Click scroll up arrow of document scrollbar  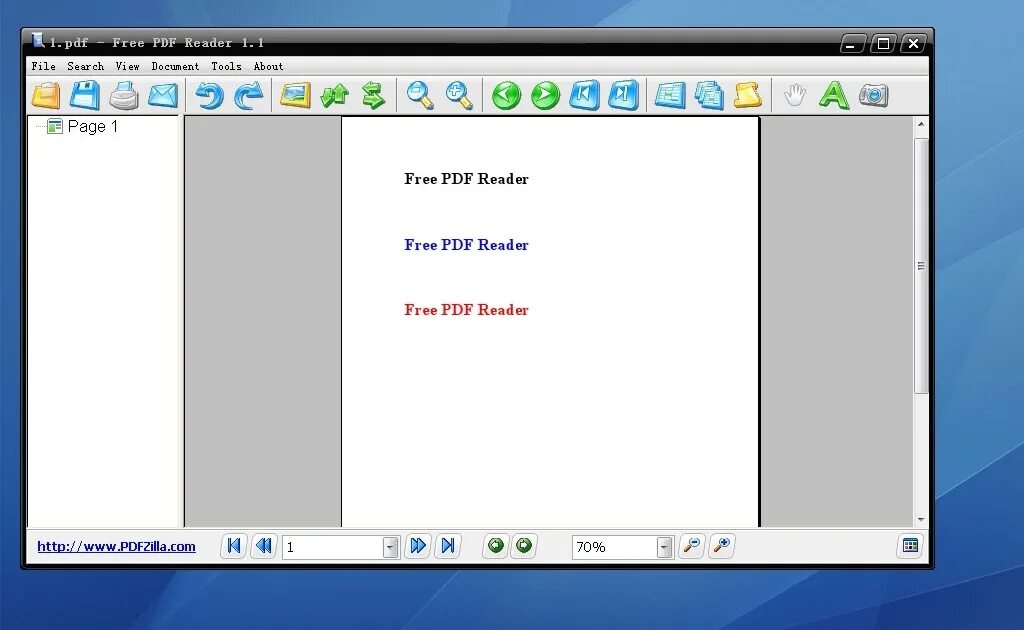coord(921,124)
